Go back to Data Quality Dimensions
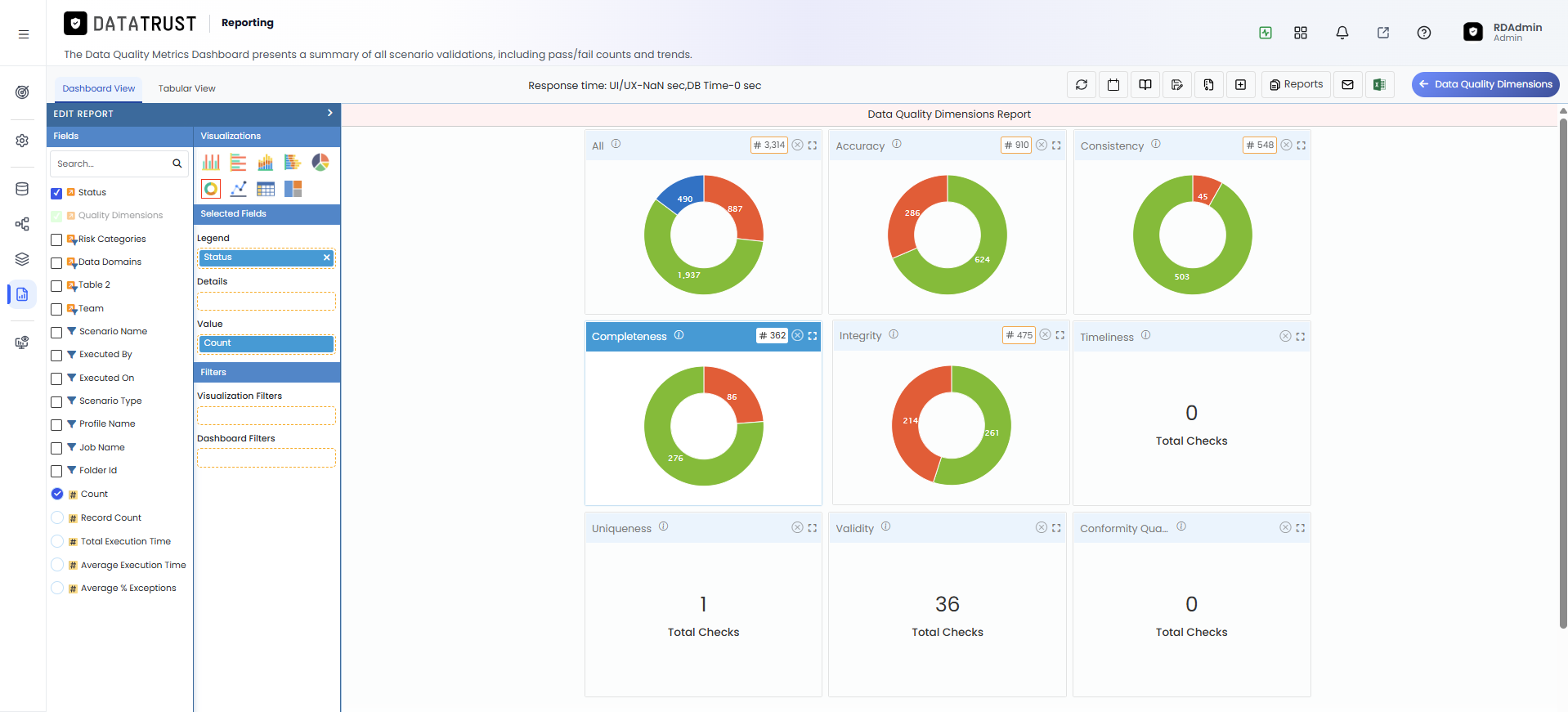 pos(1485,84)
